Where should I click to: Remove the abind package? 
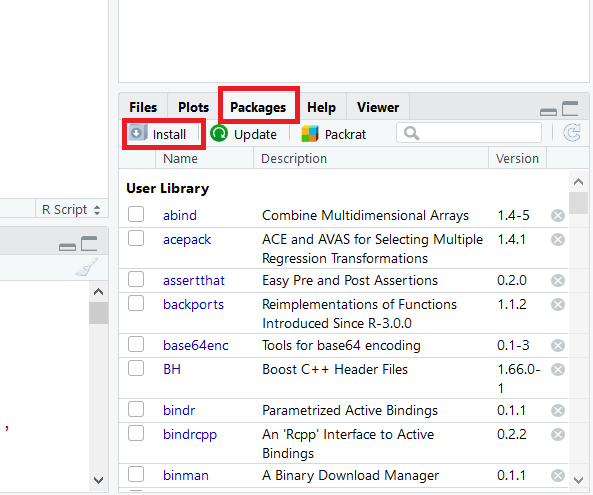[558, 216]
